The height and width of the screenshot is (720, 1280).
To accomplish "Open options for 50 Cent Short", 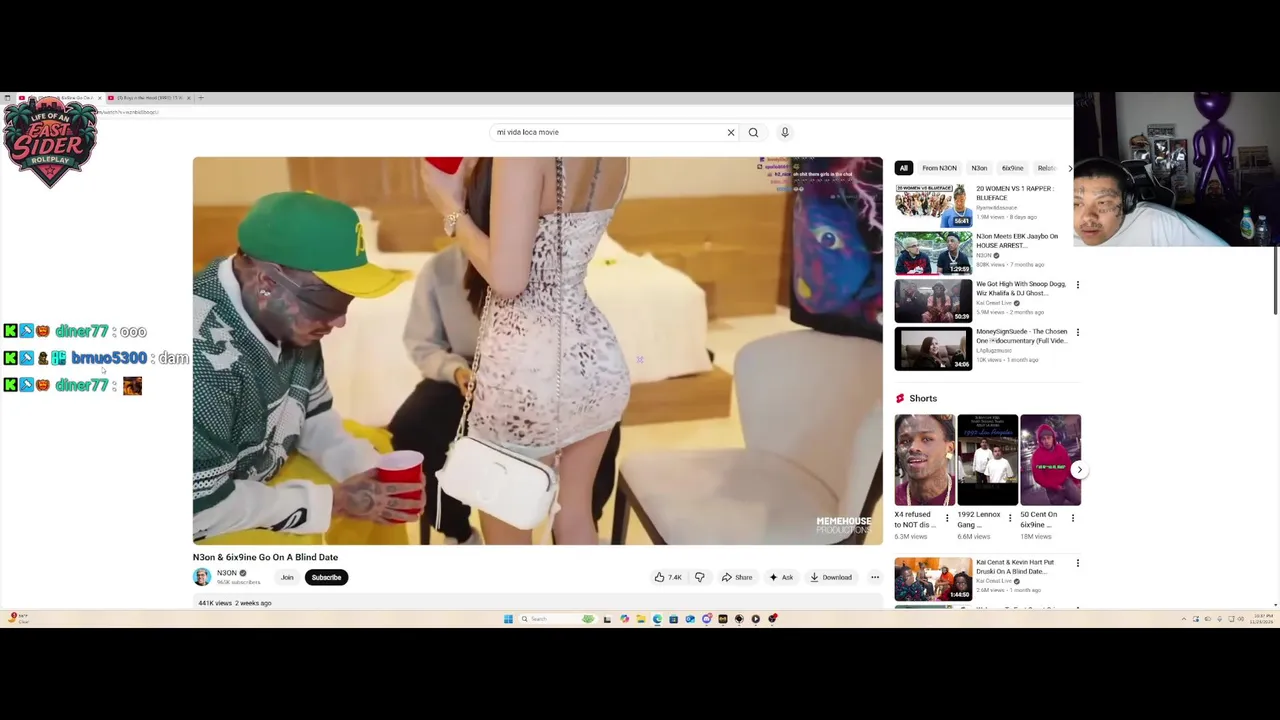I will [1073, 518].
